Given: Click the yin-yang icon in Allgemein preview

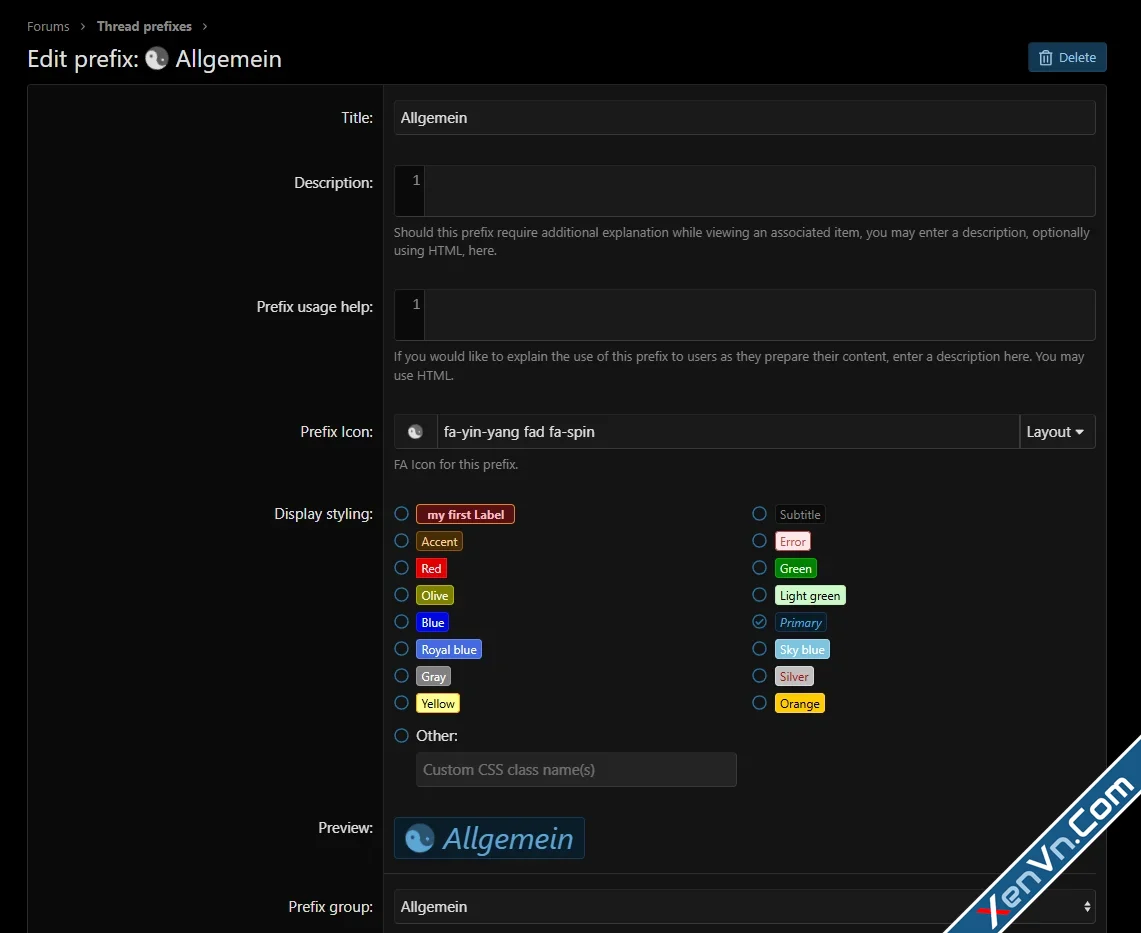Looking at the screenshot, I should point(419,838).
